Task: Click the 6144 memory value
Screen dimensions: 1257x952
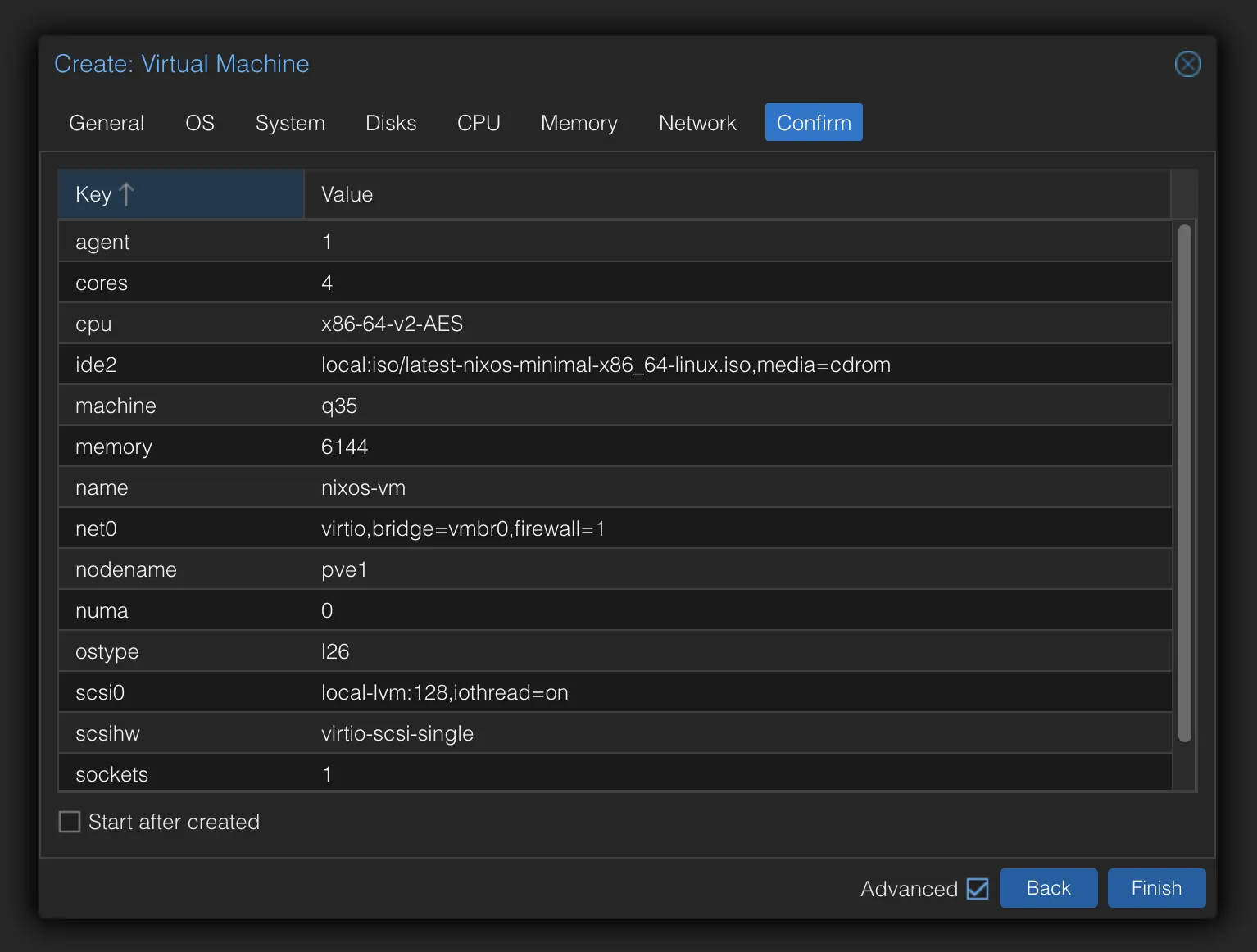Action: [344, 447]
